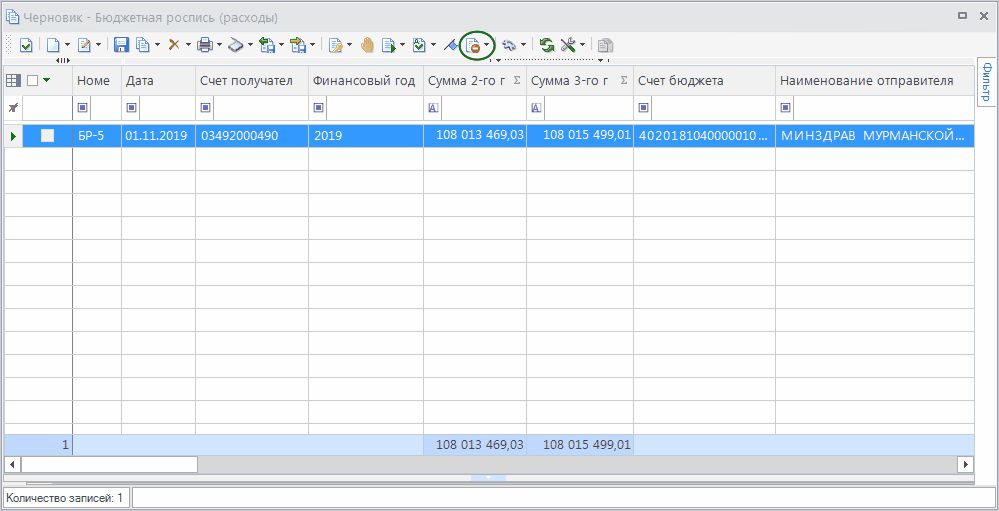Toggle the select-all checkbox in grid header
Viewport: 999px width, 511px height.
tap(32, 81)
